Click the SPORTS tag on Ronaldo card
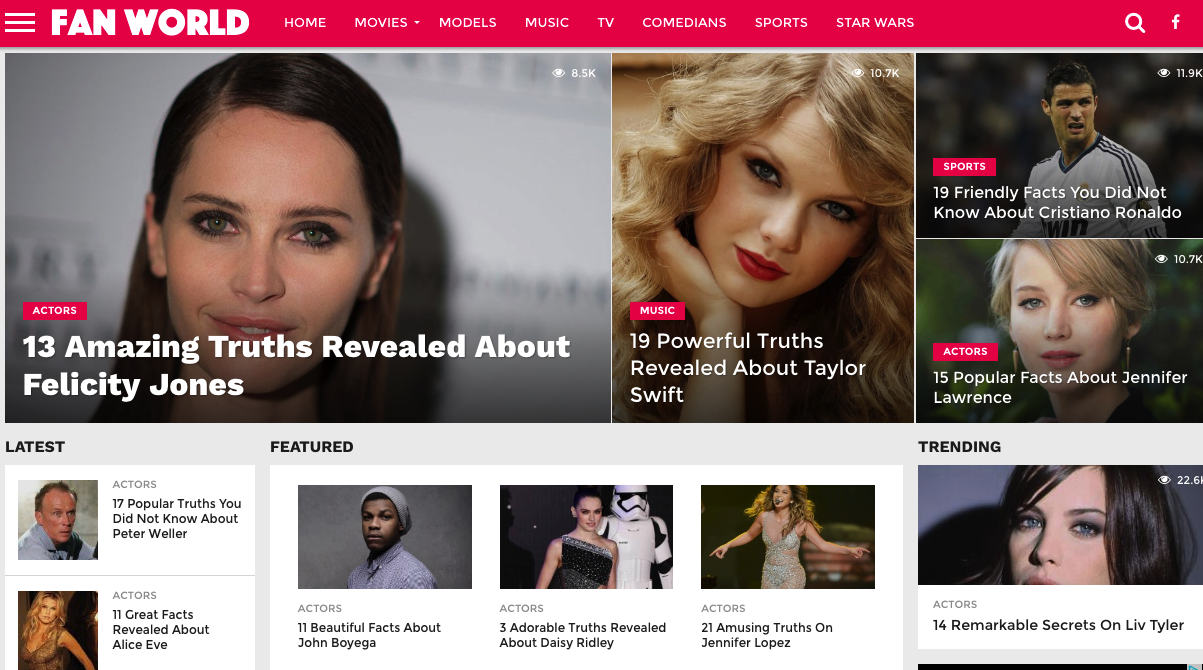The height and width of the screenshot is (670, 1203). 964,167
